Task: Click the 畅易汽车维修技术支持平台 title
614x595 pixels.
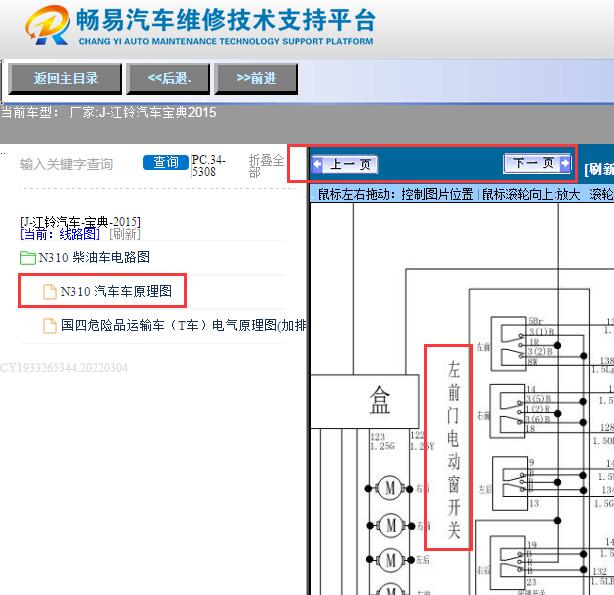Action: 226,20
